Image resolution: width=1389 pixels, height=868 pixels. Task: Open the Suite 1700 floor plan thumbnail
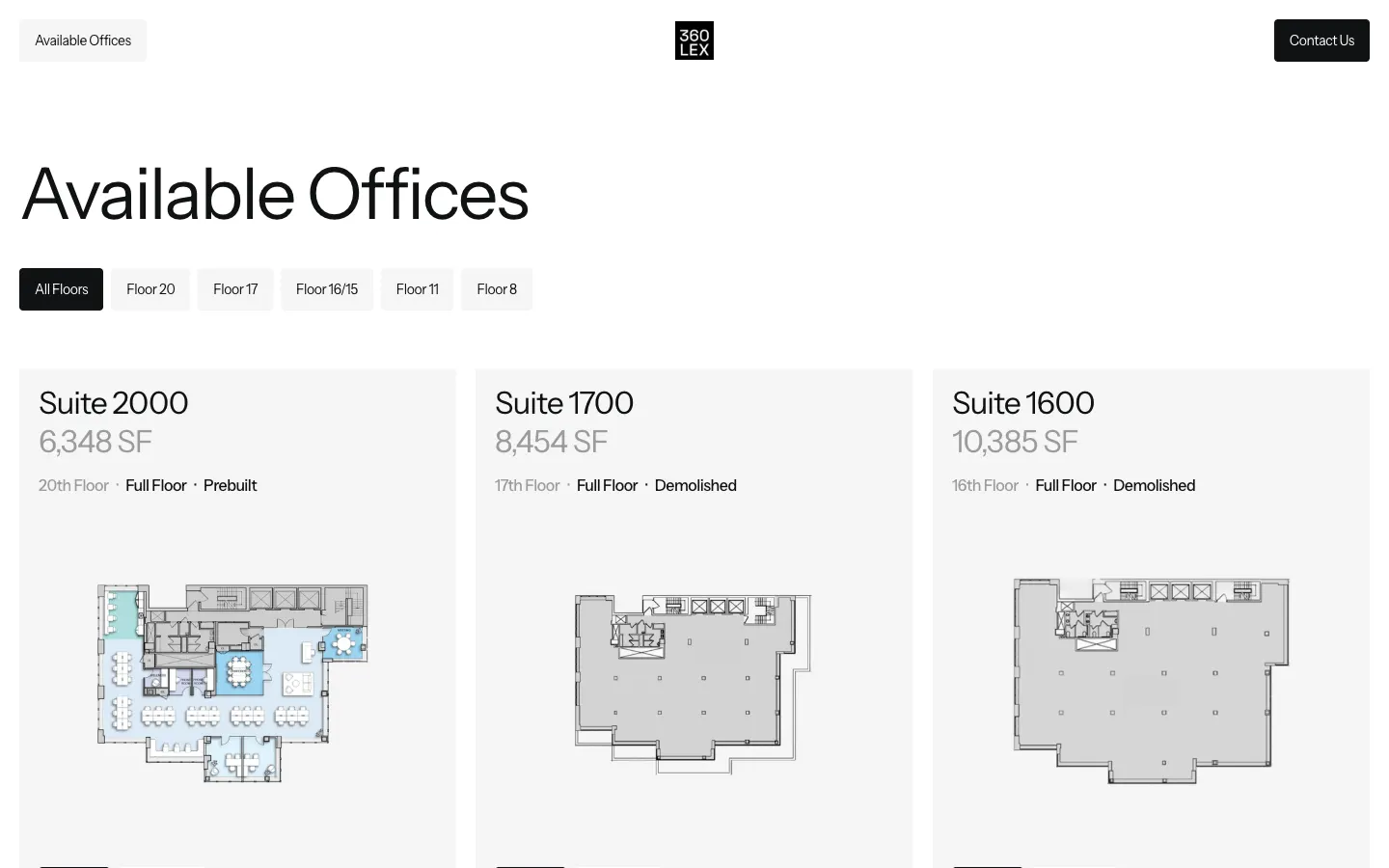(x=693, y=684)
